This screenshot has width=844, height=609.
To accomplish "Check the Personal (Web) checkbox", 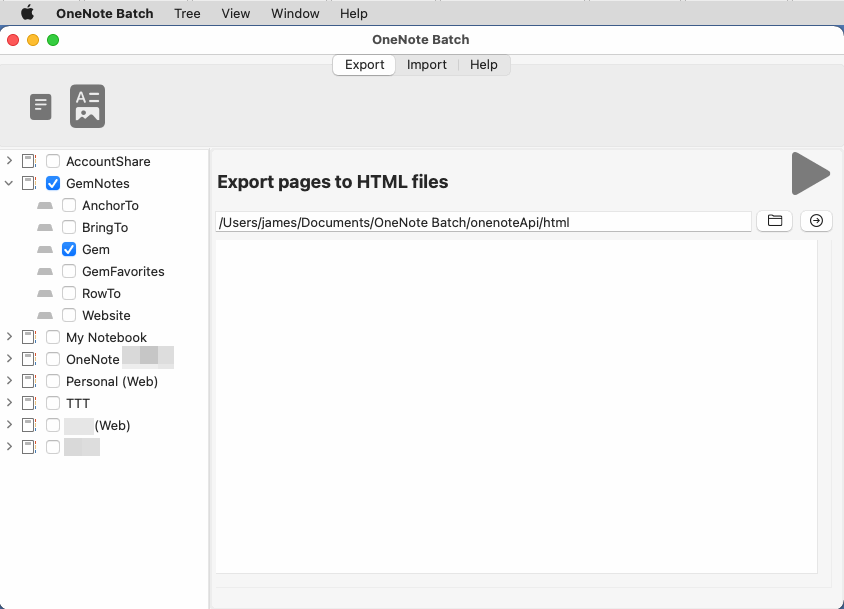I will point(53,381).
